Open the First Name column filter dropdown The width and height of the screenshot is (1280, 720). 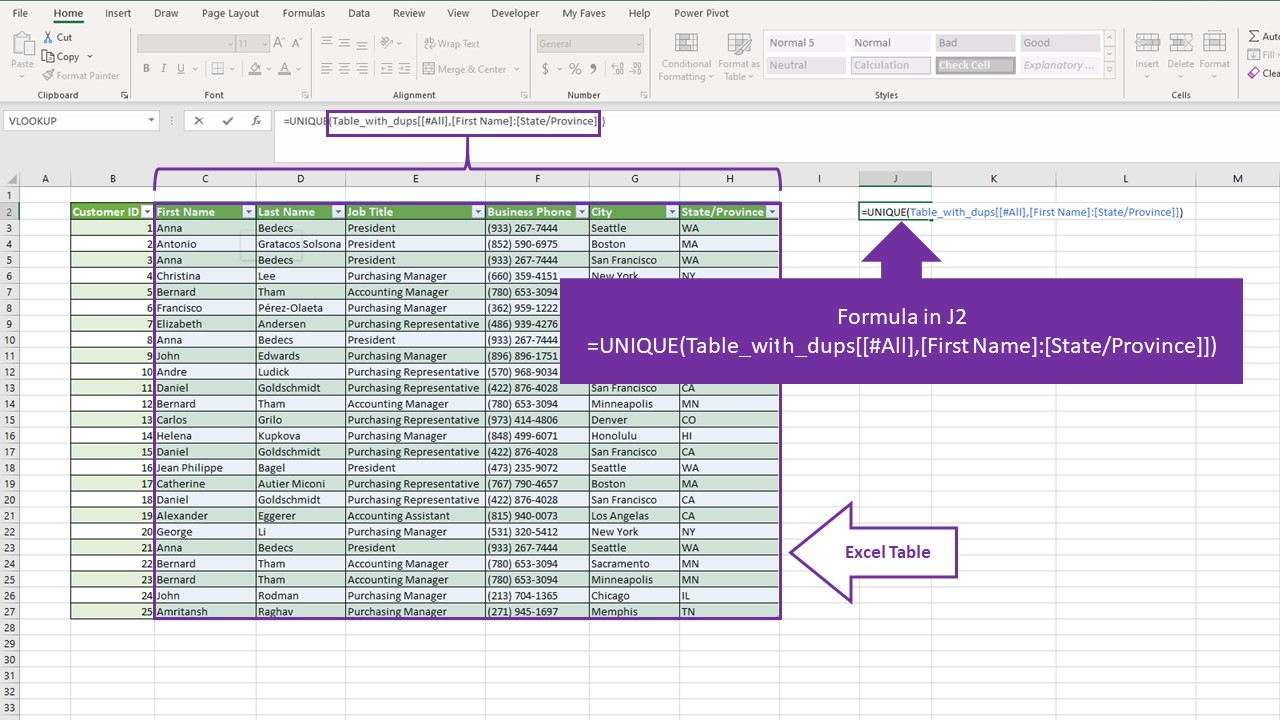(x=248, y=212)
